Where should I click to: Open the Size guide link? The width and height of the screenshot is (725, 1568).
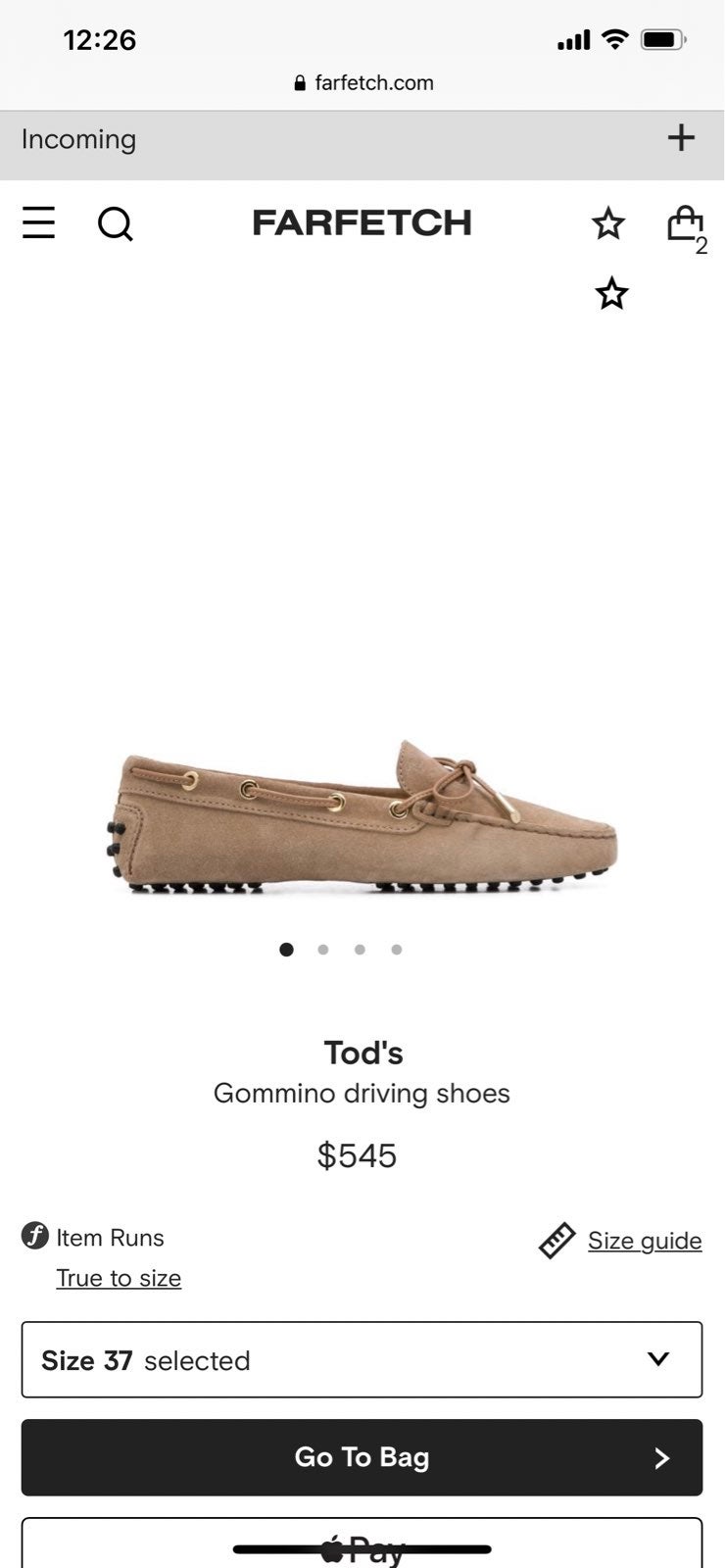click(645, 1241)
